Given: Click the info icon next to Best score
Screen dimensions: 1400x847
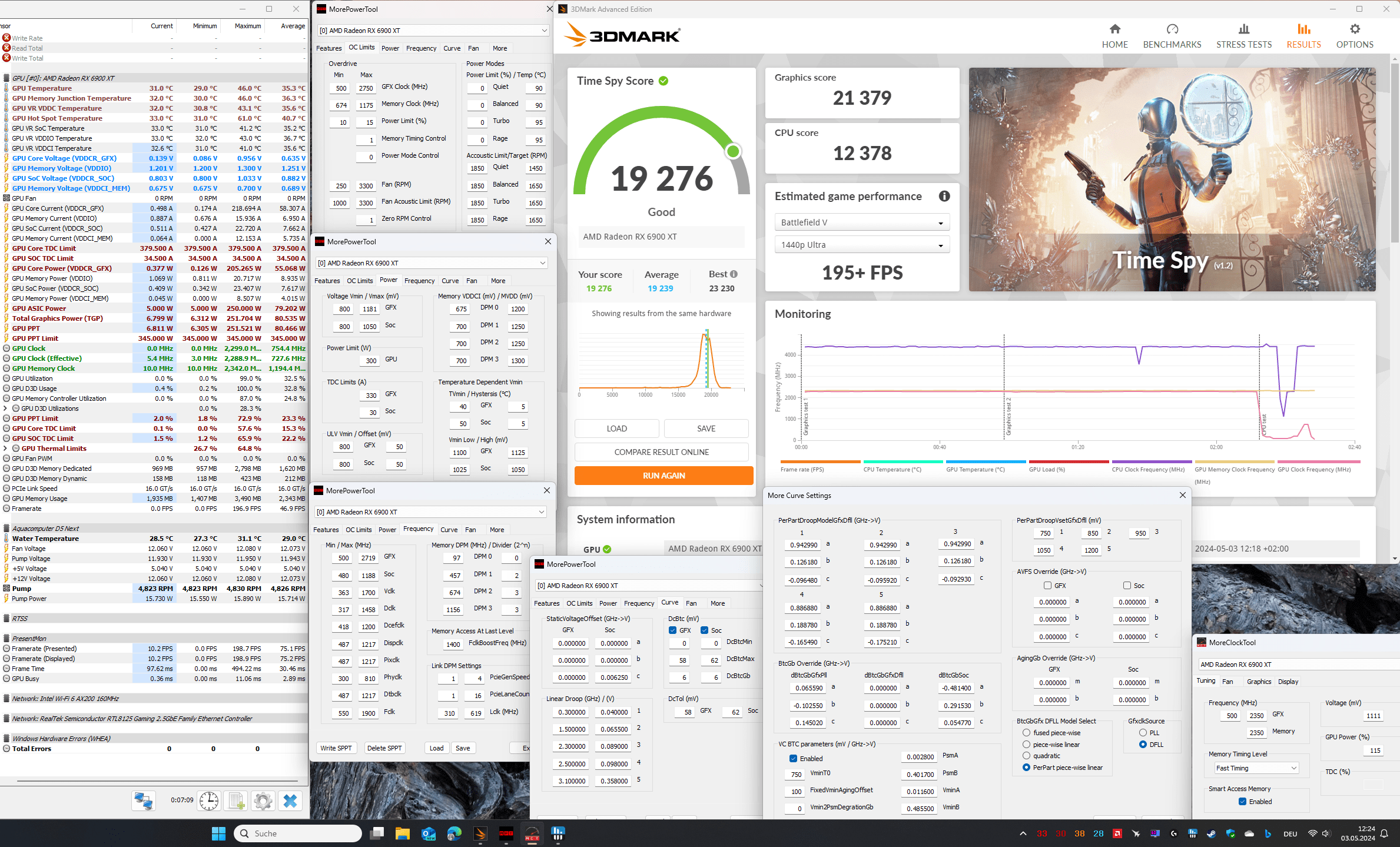Looking at the screenshot, I should pyautogui.click(x=734, y=274).
